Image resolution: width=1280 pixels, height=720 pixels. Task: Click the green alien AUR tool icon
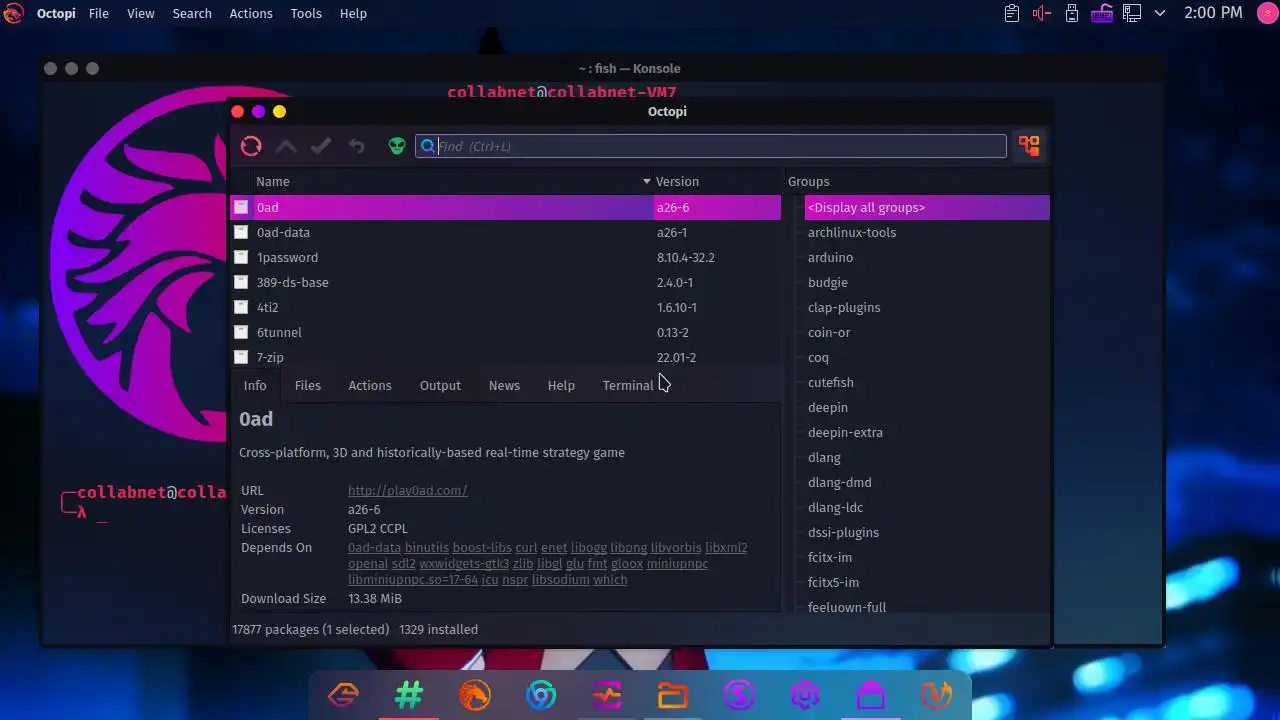397,146
